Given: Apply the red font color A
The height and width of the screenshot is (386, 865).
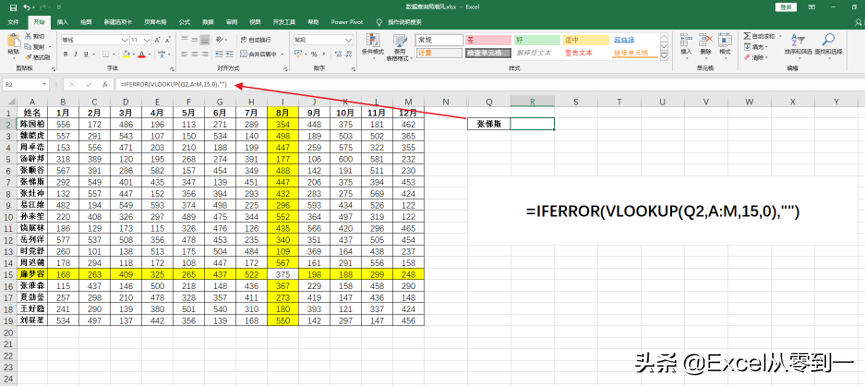Looking at the screenshot, I should point(141,54).
